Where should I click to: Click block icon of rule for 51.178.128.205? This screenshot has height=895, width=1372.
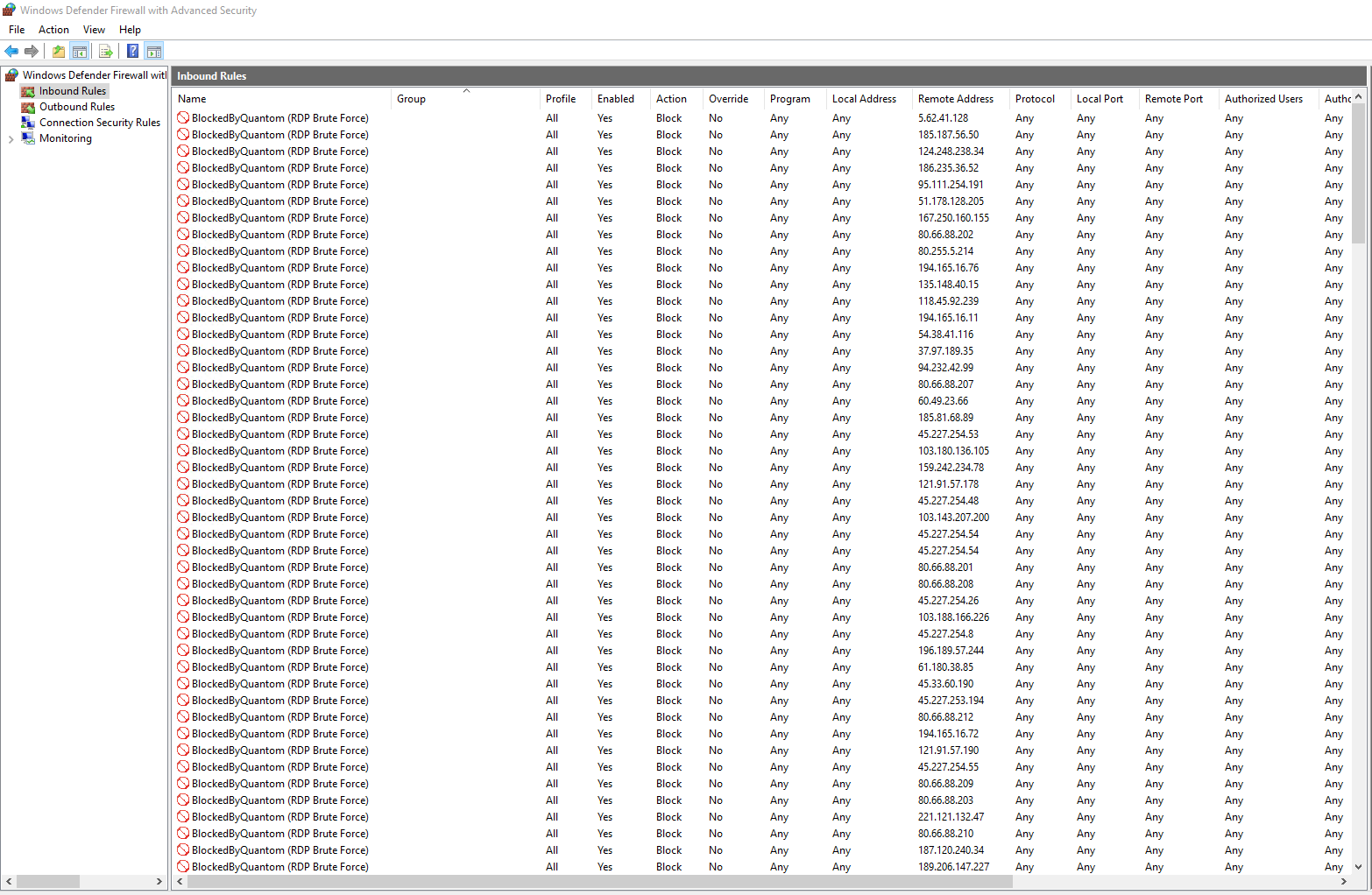click(183, 201)
